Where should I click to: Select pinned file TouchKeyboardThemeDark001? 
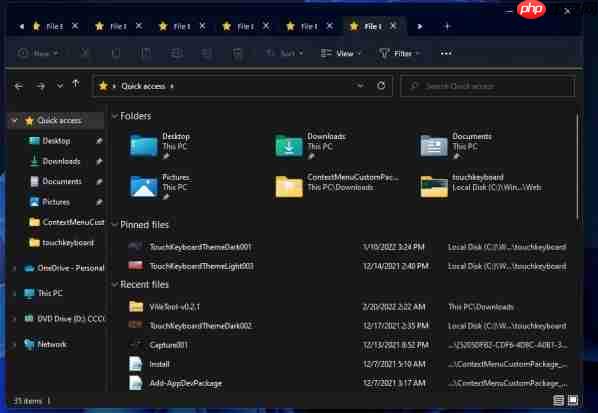click(347, 247)
